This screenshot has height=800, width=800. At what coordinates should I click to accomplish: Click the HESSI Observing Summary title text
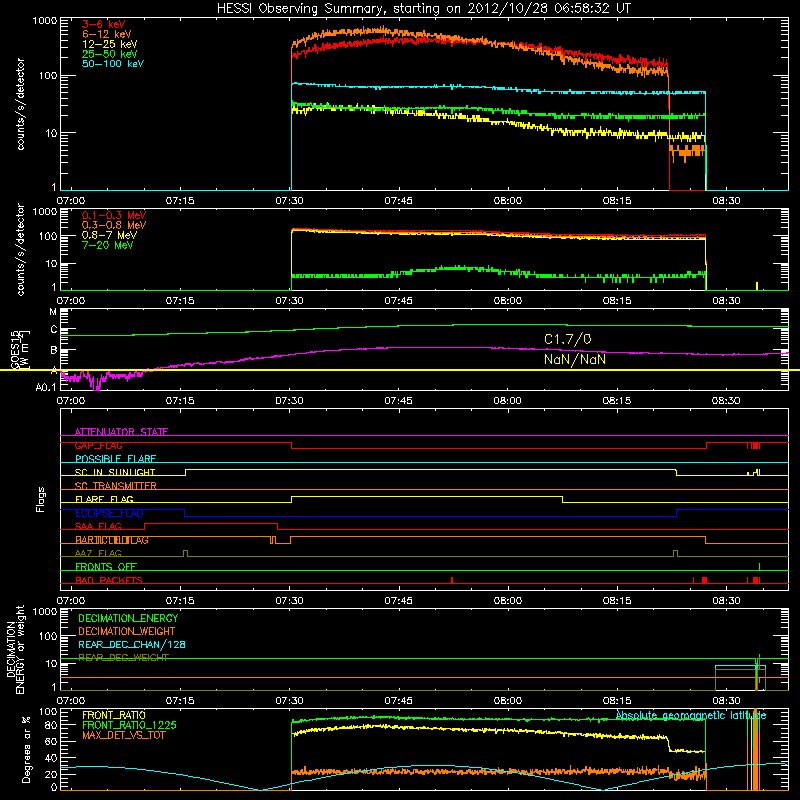tap(423, 9)
